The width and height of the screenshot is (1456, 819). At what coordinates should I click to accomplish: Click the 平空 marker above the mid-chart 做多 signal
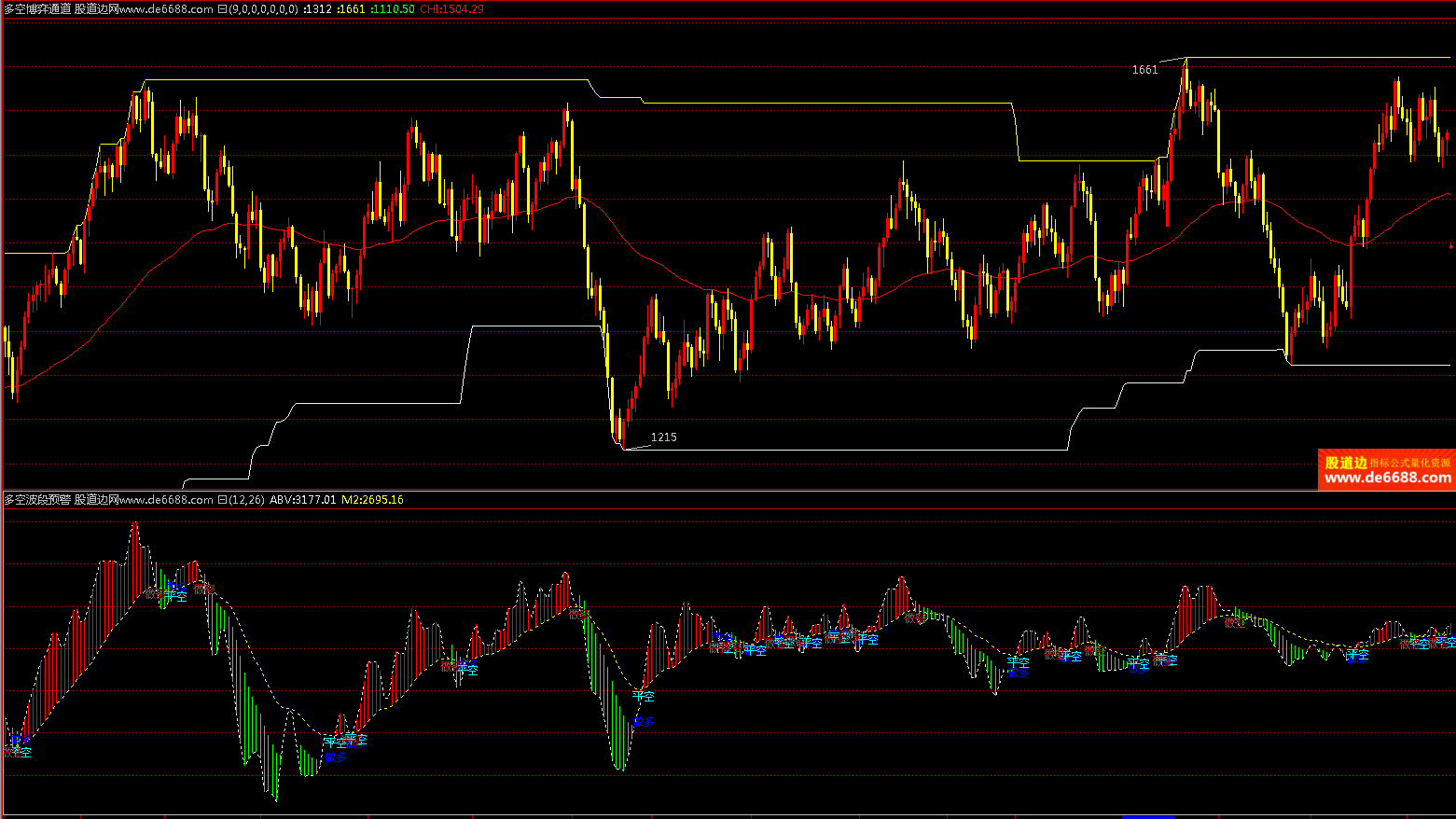(x=643, y=695)
